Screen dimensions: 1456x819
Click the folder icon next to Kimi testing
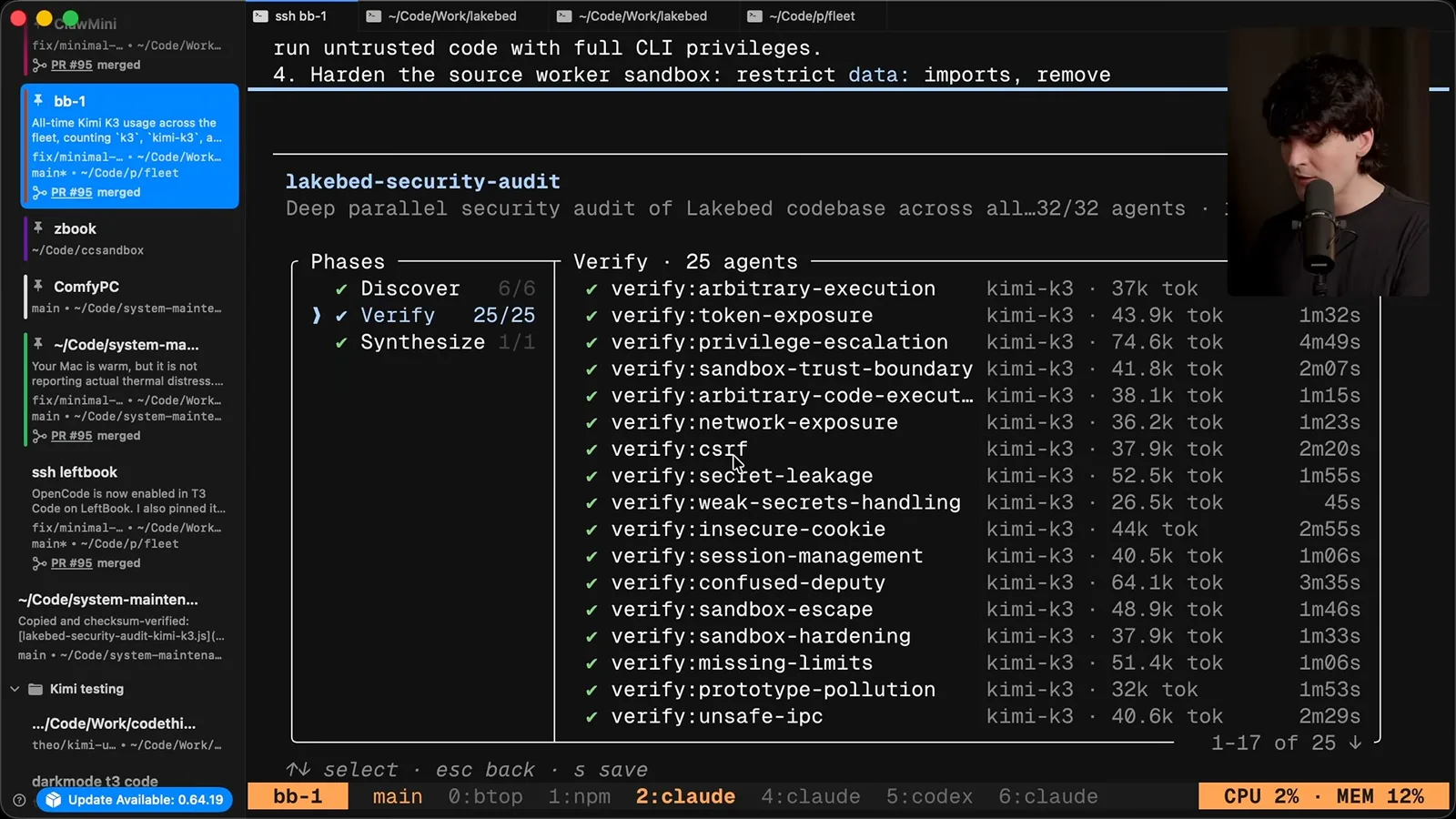click(x=35, y=689)
